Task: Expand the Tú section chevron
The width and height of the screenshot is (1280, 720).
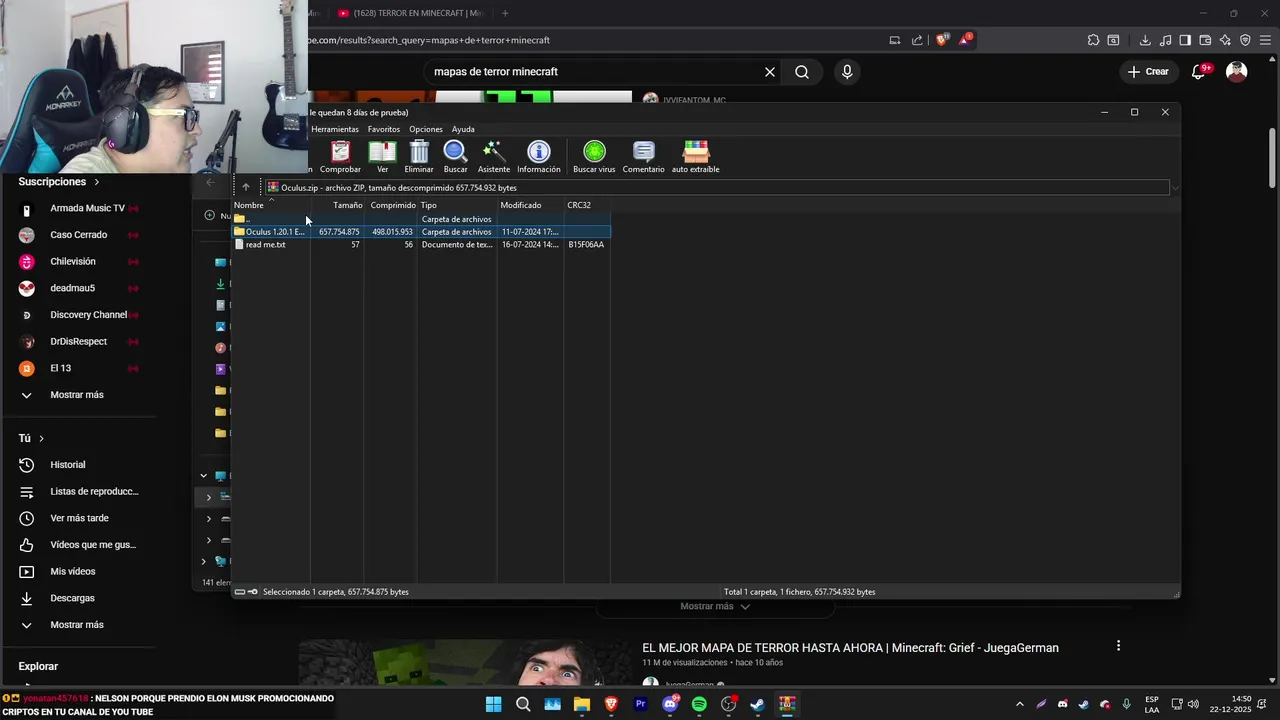Action: coord(41,438)
